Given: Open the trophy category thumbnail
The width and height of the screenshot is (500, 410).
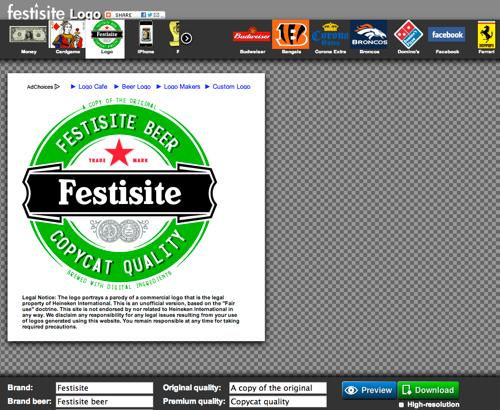Looking at the screenshot, I should (x=174, y=37).
